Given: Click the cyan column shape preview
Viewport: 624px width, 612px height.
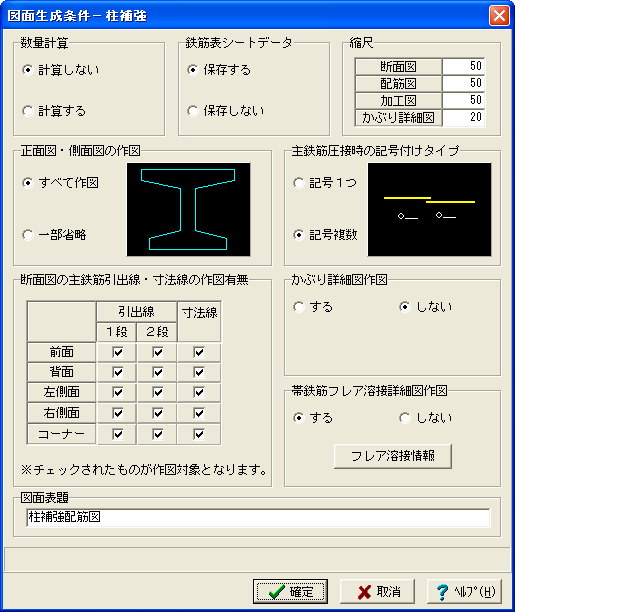Looking at the screenshot, I should [189, 209].
